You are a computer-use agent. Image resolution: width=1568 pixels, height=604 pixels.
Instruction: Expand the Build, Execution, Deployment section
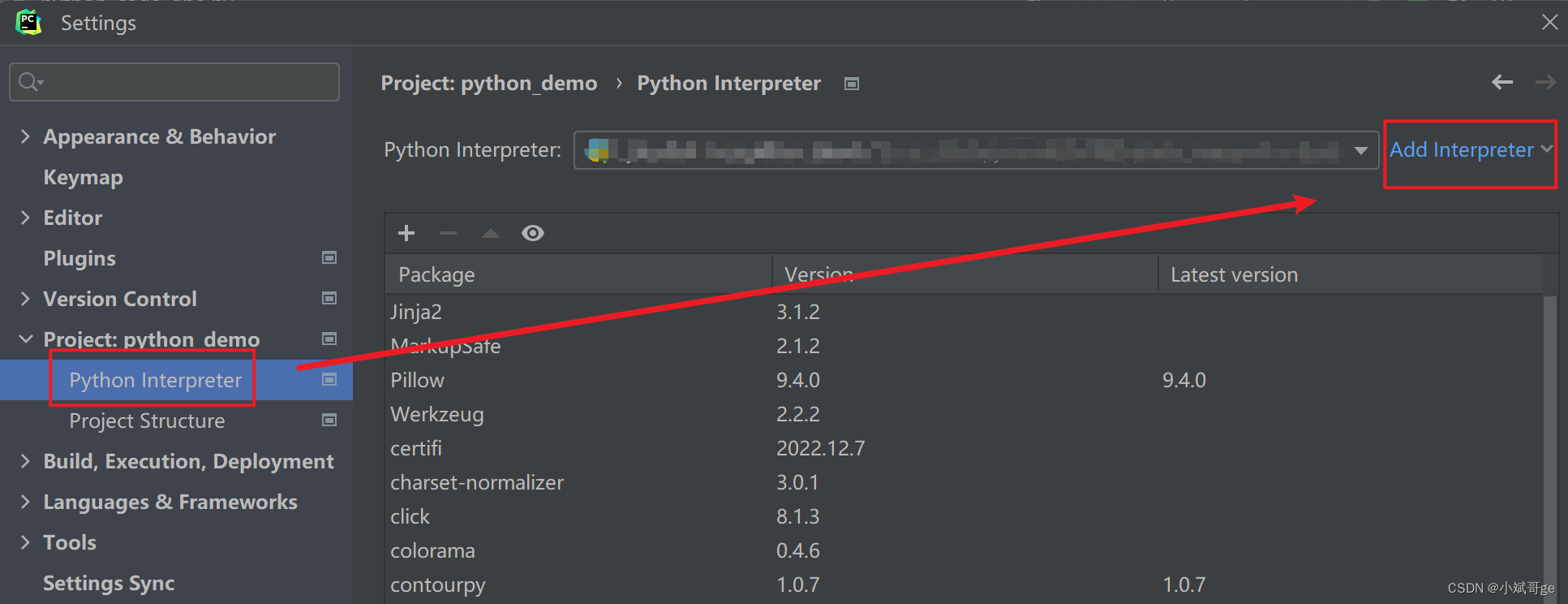pos(25,461)
